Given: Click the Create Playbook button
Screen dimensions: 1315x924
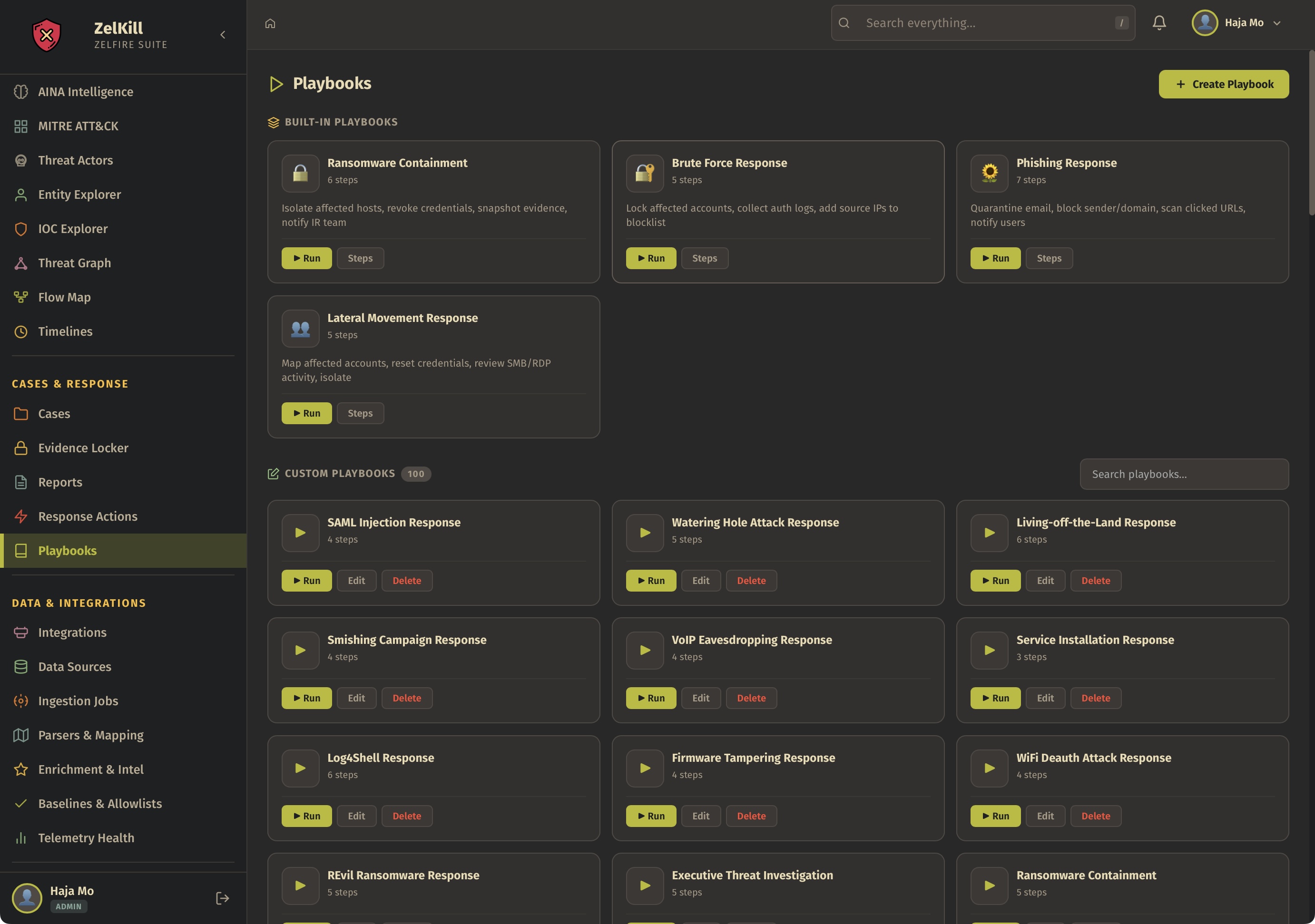Looking at the screenshot, I should tap(1223, 84).
